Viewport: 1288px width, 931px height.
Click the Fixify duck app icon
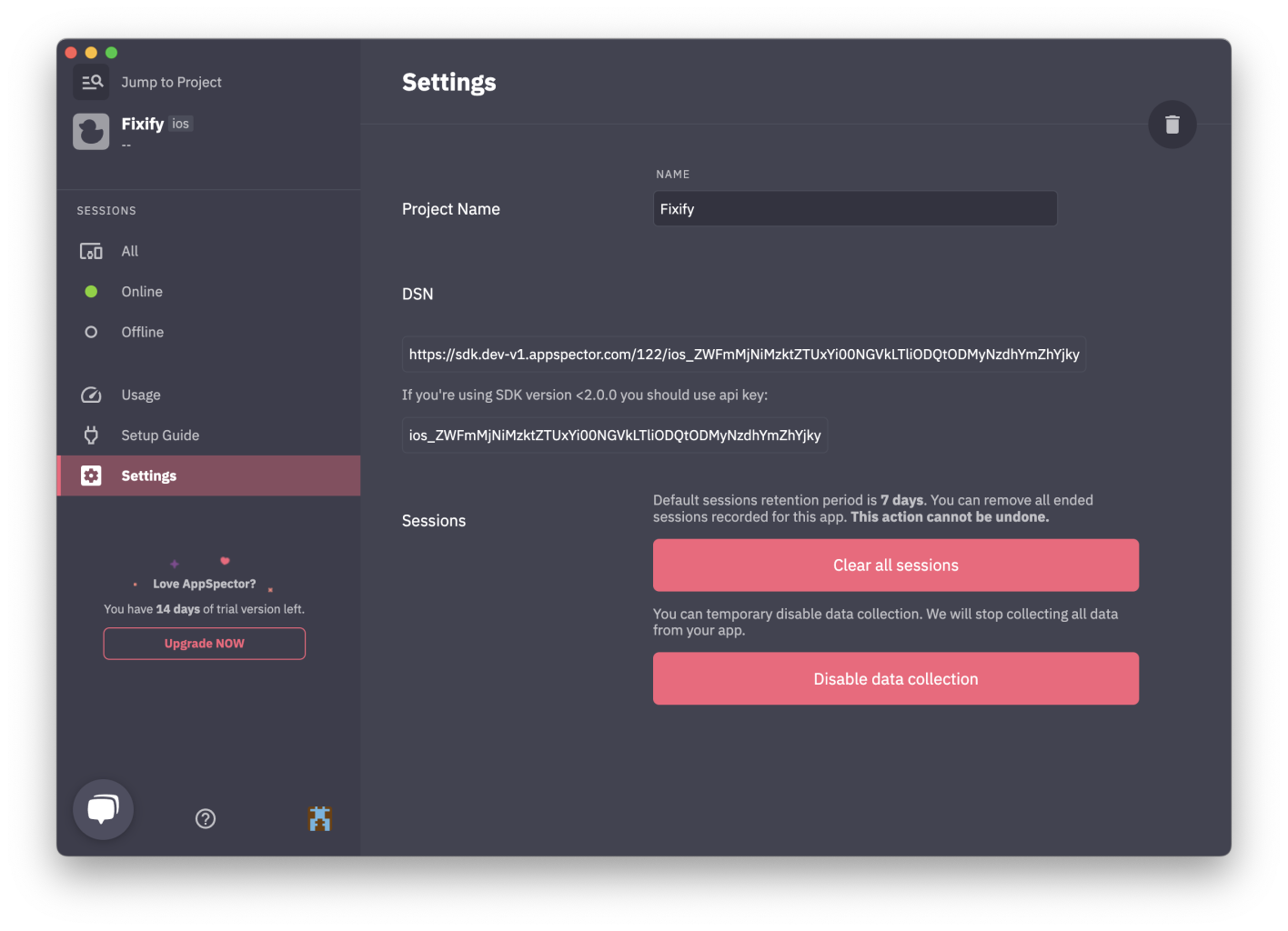pyautogui.click(x=91, y=132)
